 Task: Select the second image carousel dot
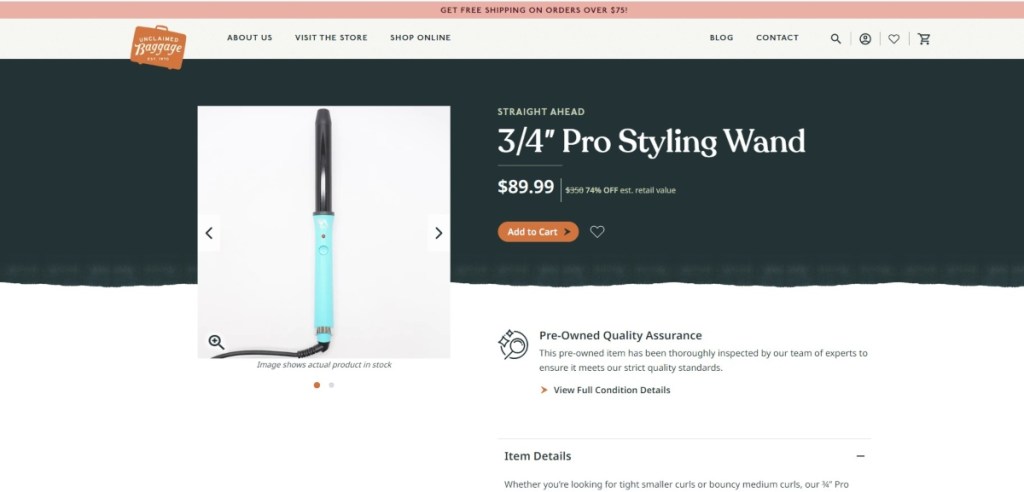click(331, 385)
